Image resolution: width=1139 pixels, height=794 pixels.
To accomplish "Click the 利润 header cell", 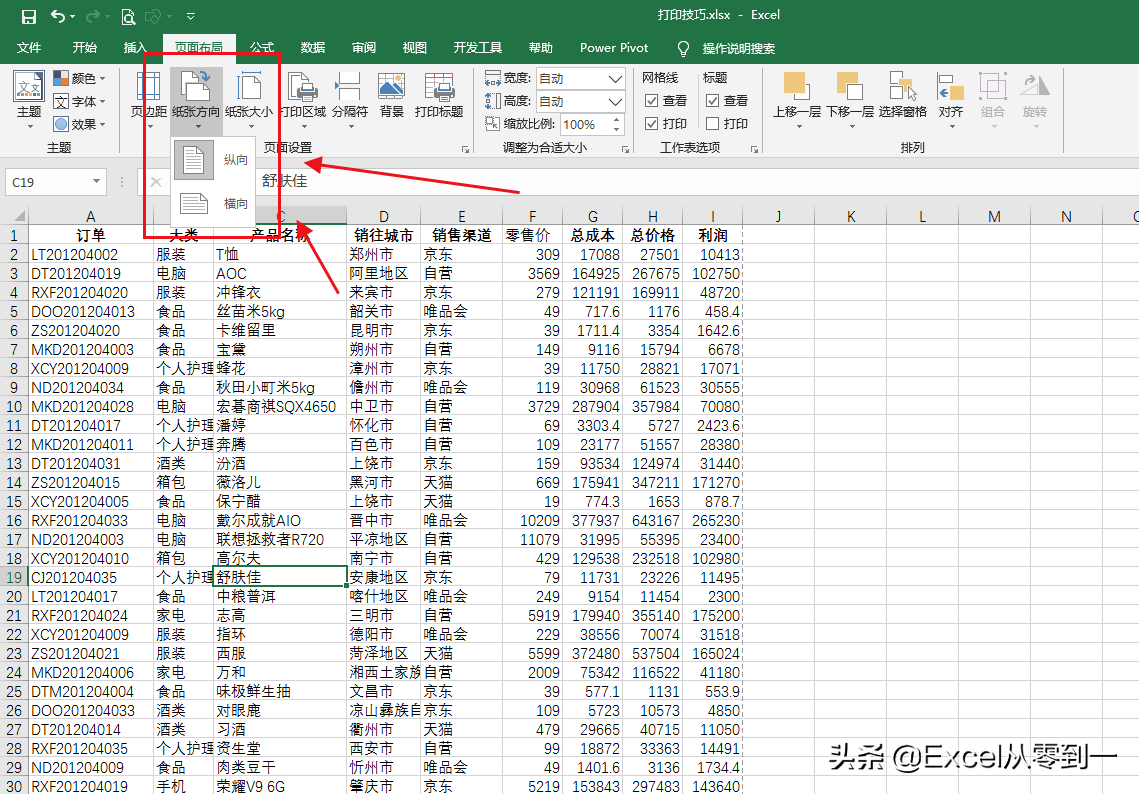I will (x=713, y=235).
